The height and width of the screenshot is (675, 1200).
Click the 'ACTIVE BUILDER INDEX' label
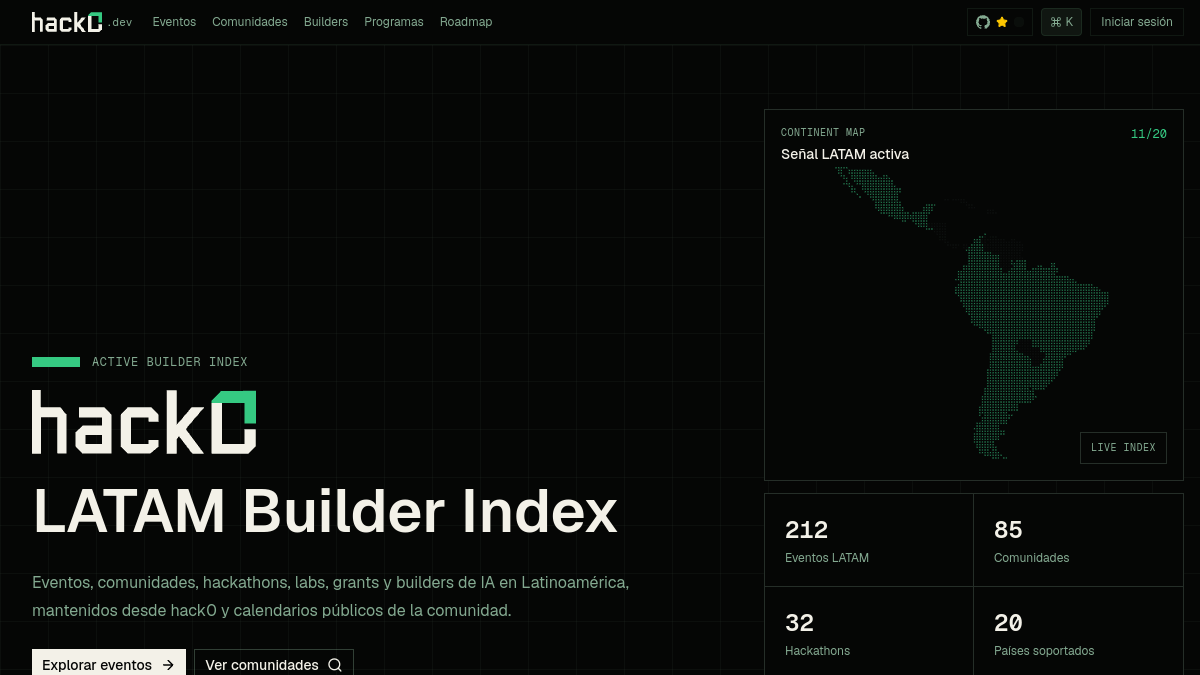coord(170,362)
